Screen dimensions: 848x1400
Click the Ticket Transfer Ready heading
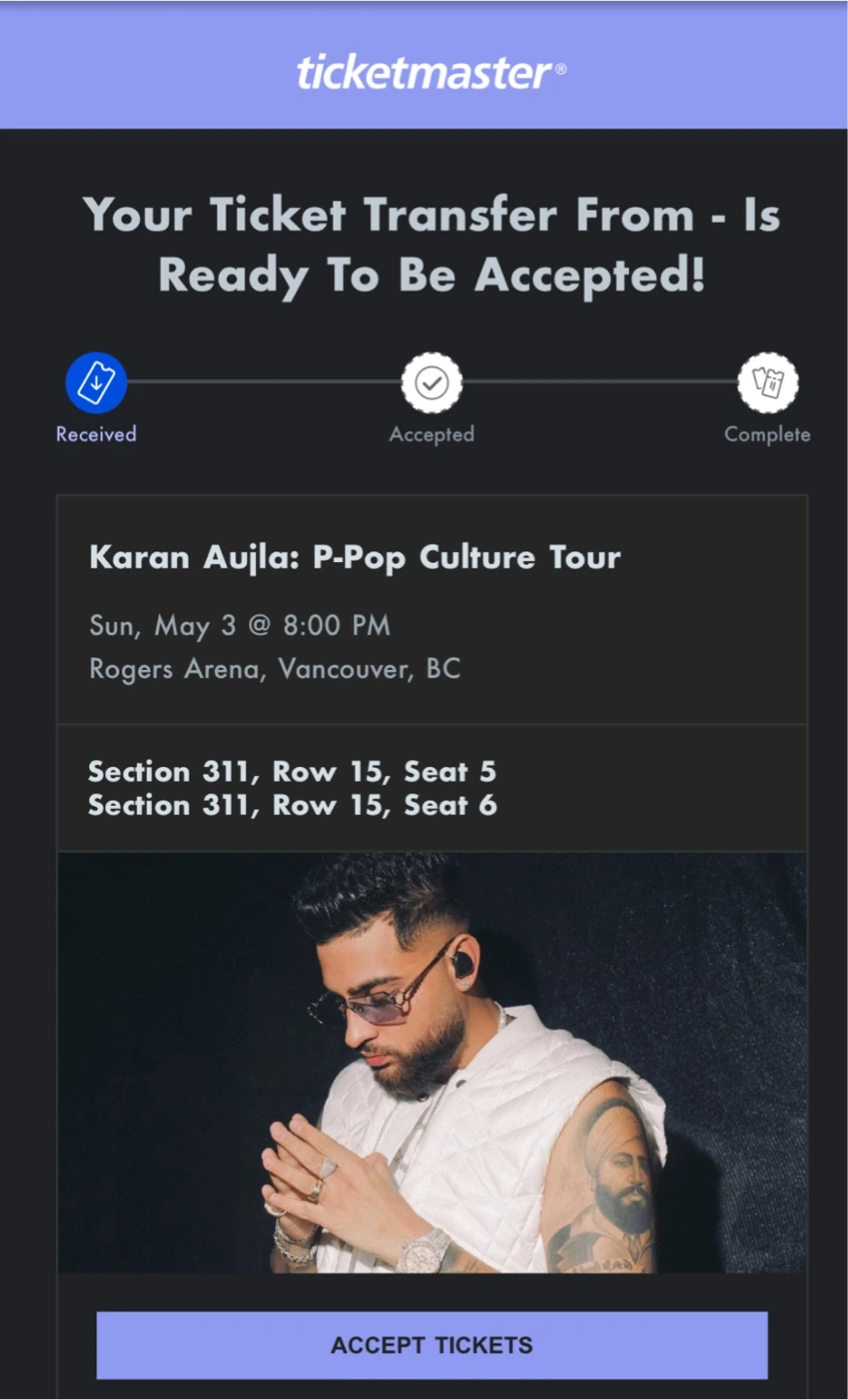431,244
